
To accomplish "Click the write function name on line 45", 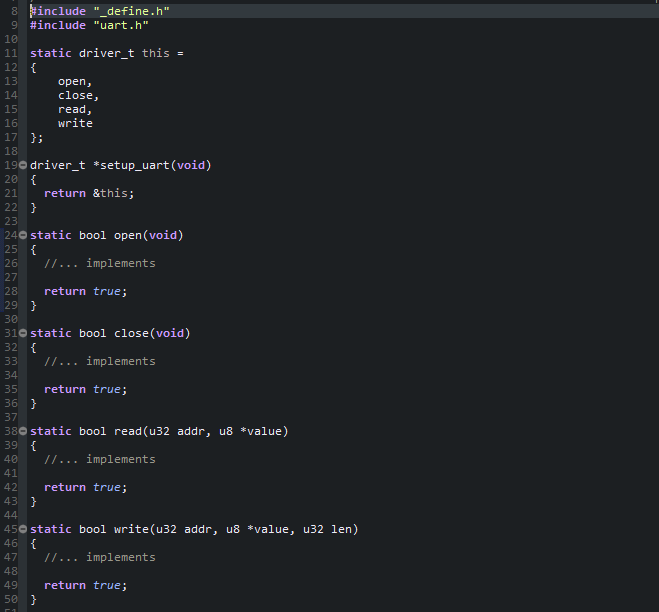I will [x=131, y=529].
